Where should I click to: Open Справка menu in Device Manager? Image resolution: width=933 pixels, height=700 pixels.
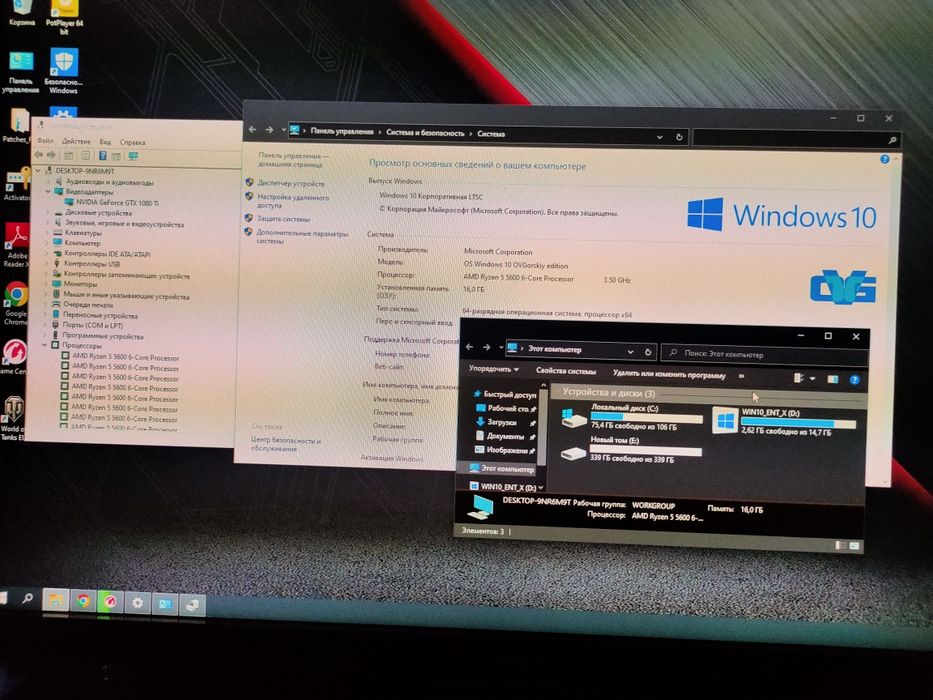tap(132, 142)
